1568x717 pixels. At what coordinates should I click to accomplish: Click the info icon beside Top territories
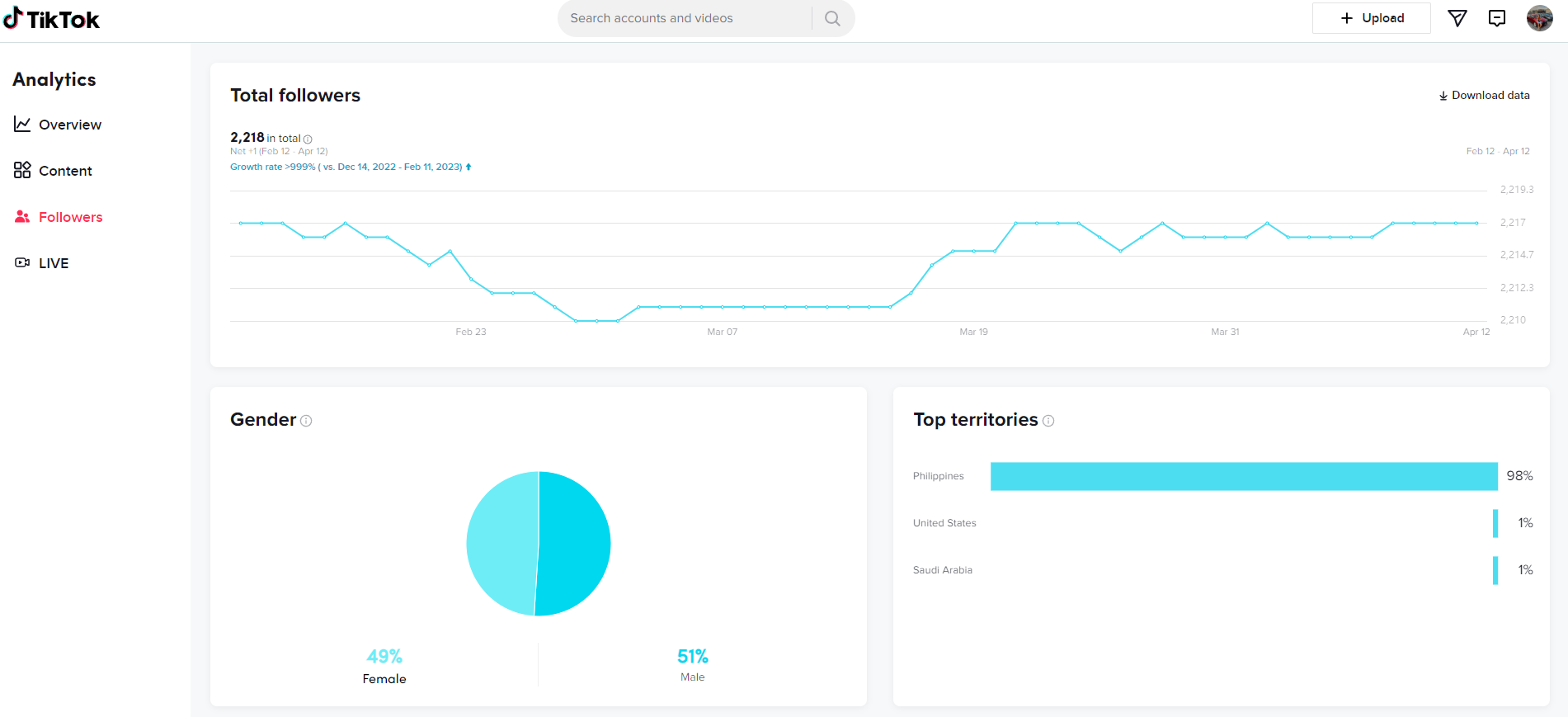(x=1048, y=421)
